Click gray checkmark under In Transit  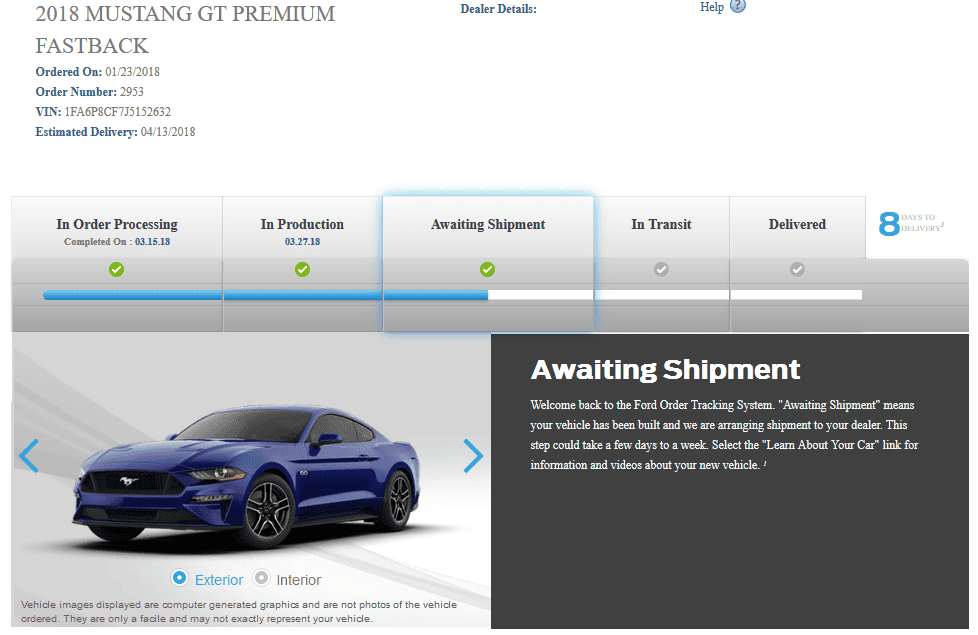tap(661, 269)
